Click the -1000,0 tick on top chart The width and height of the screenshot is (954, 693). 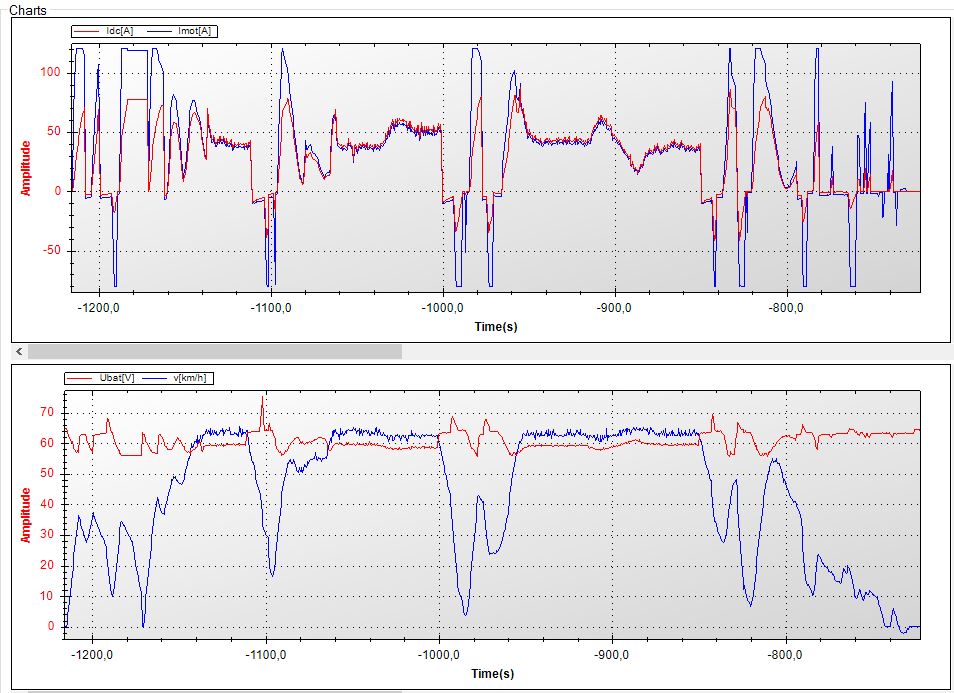click(443, 308)
